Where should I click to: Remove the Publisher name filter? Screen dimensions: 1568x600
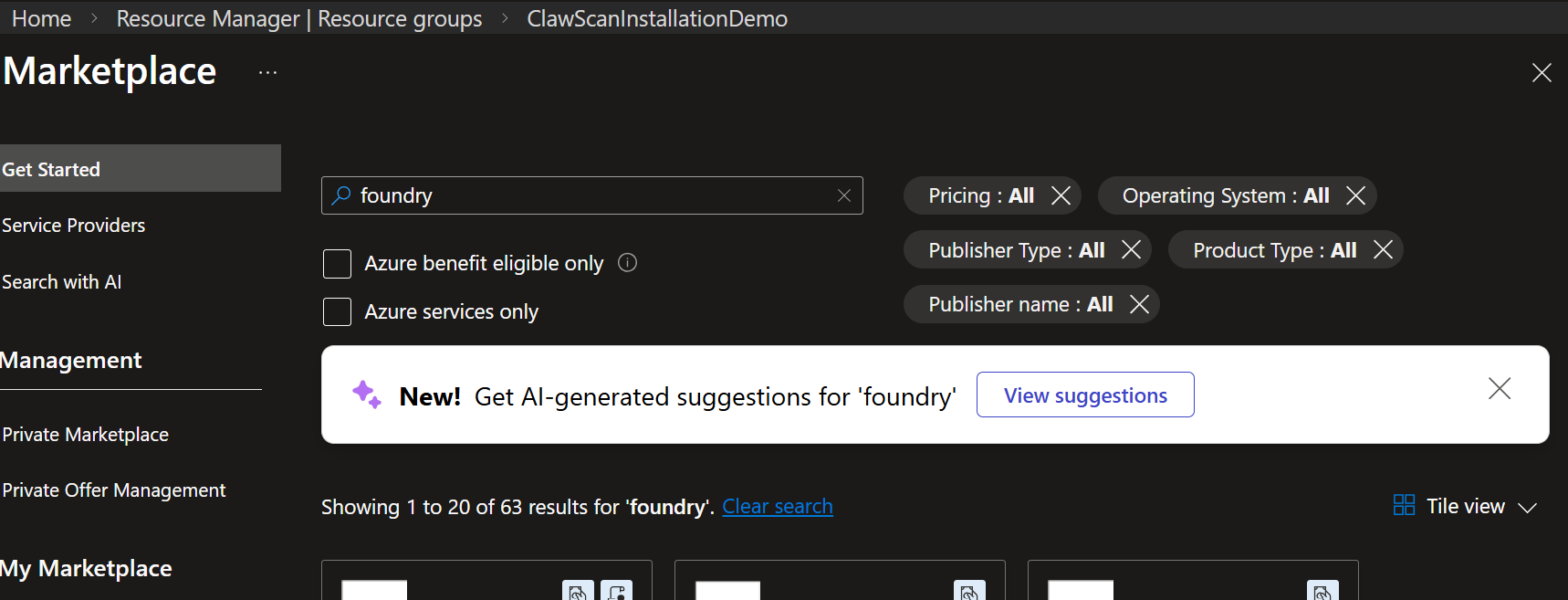1139,304
